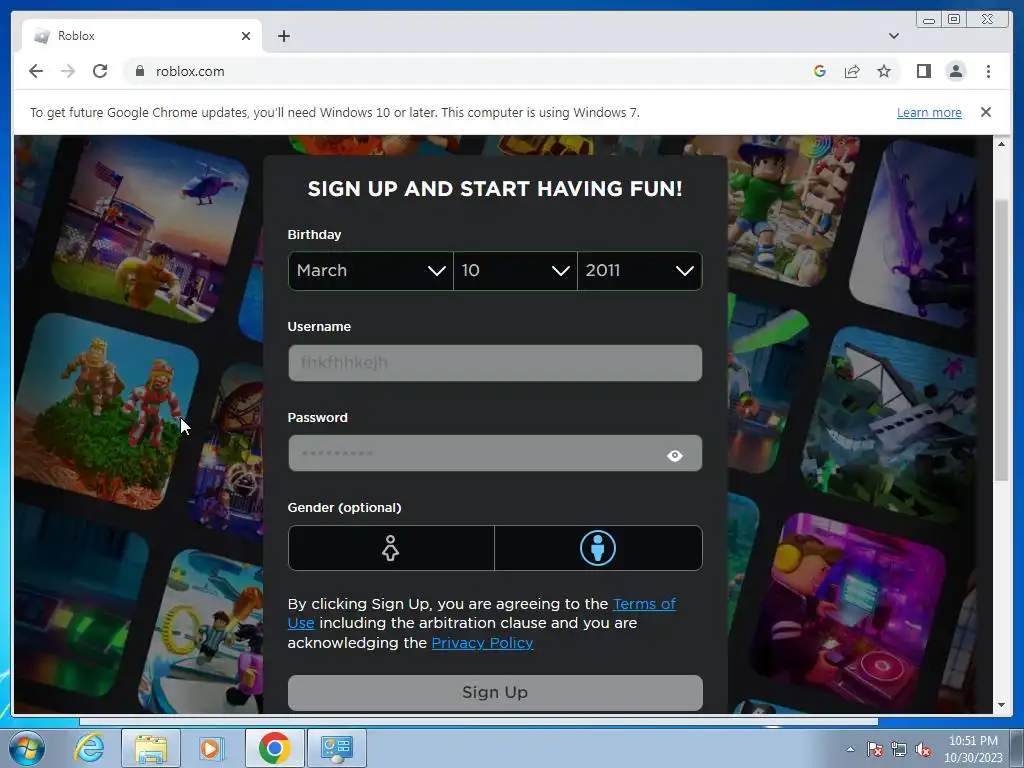Restore down the Chrome window
The width and height of the screenshot is (1024, 768).
(953, 20)
